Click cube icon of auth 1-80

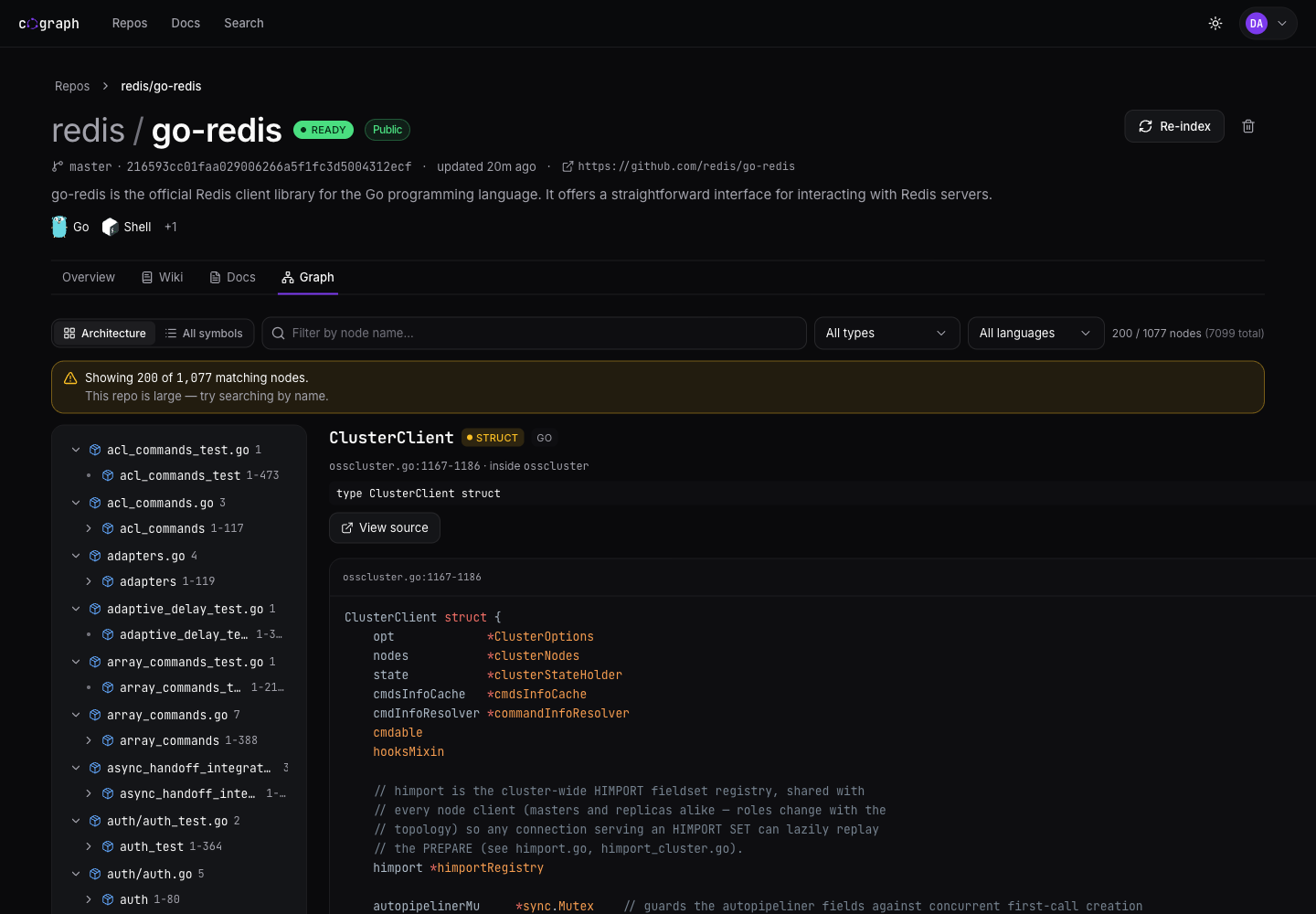tap(108, 899)
